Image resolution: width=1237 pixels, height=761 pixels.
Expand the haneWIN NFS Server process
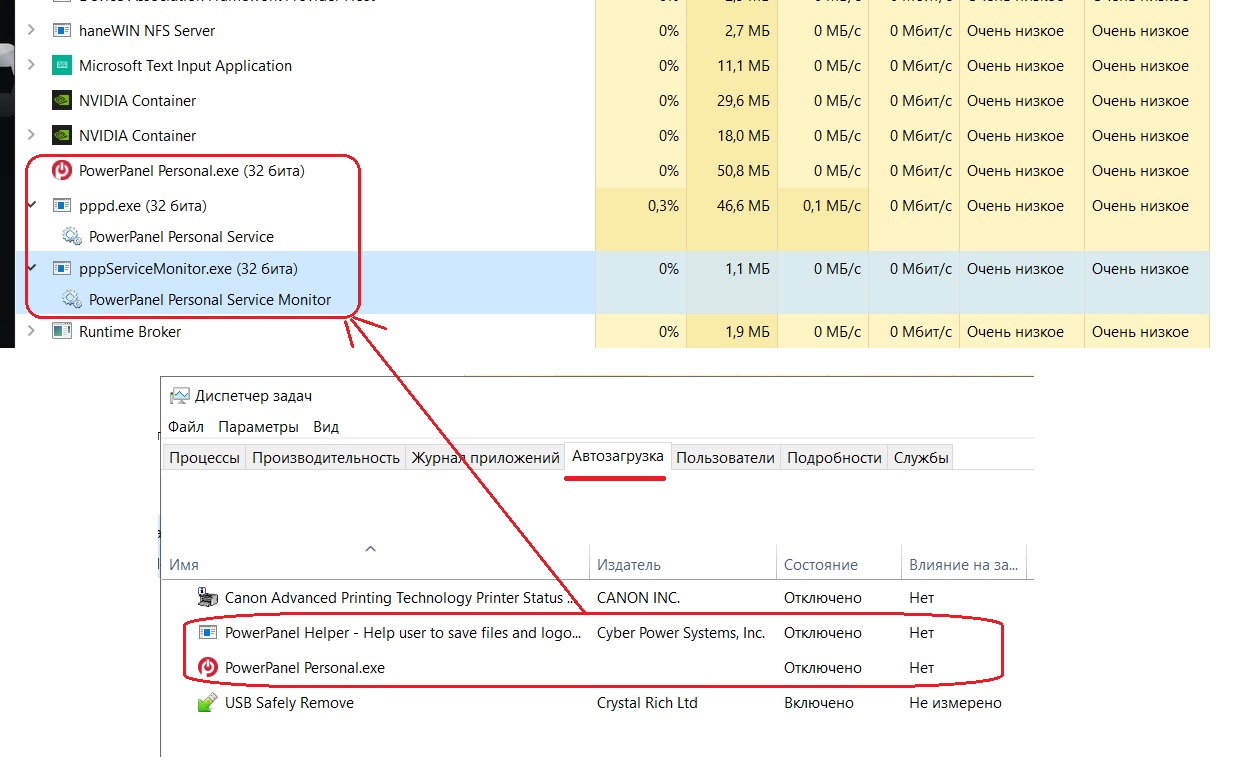point(32,31)
